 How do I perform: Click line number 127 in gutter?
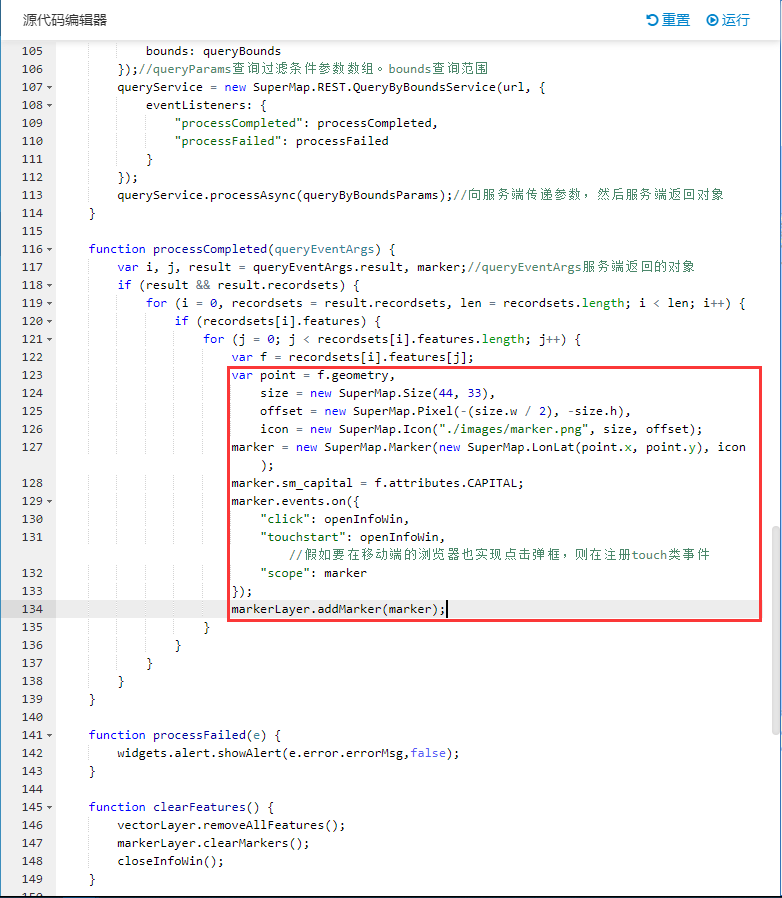pos(32,447)
